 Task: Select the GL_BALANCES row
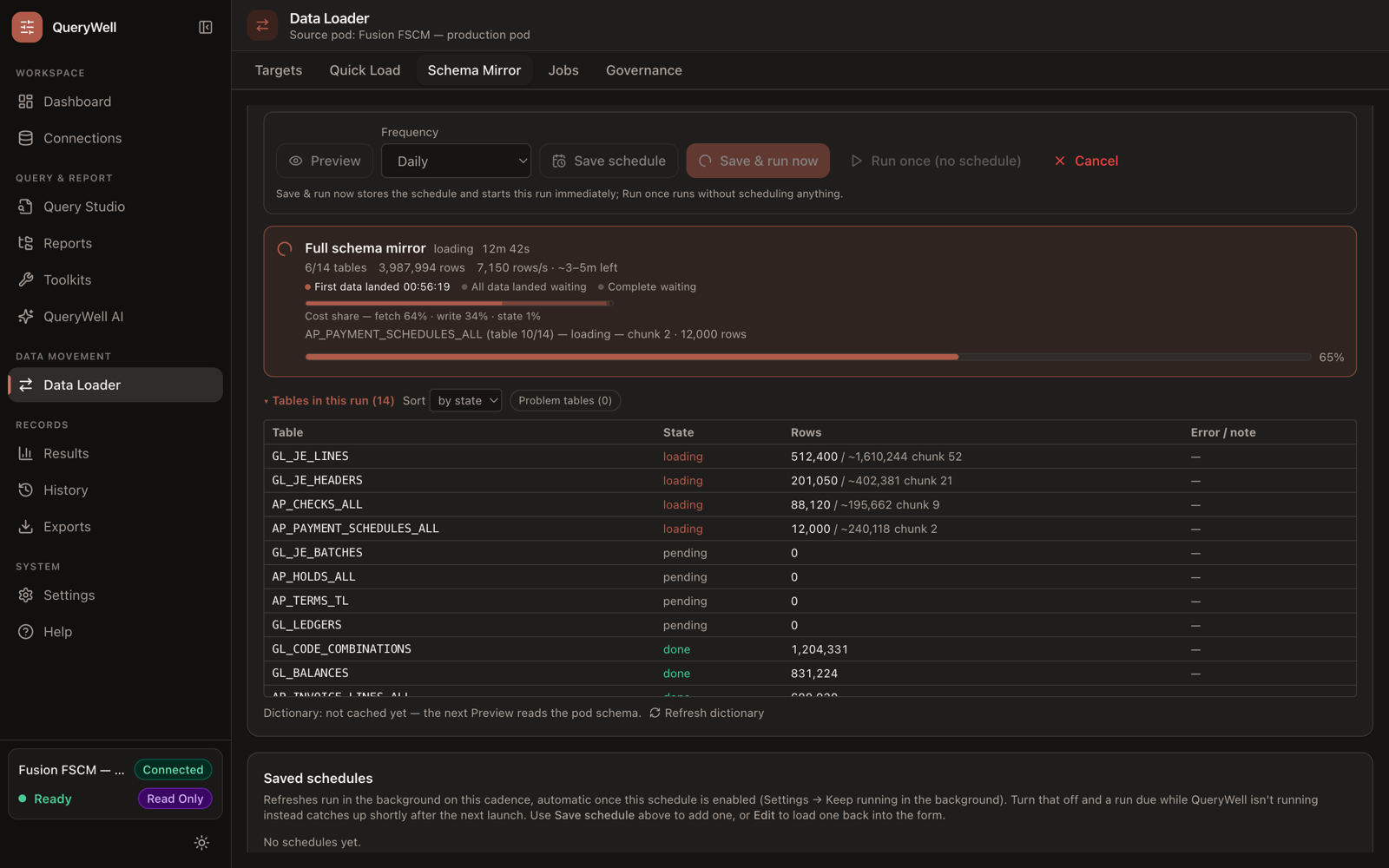809,674
